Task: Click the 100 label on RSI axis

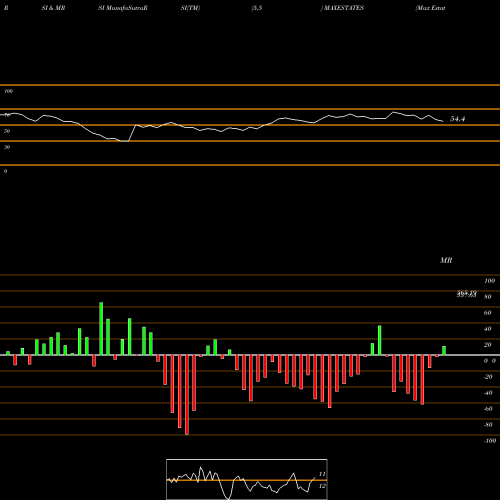Action: tap(8, 91)
